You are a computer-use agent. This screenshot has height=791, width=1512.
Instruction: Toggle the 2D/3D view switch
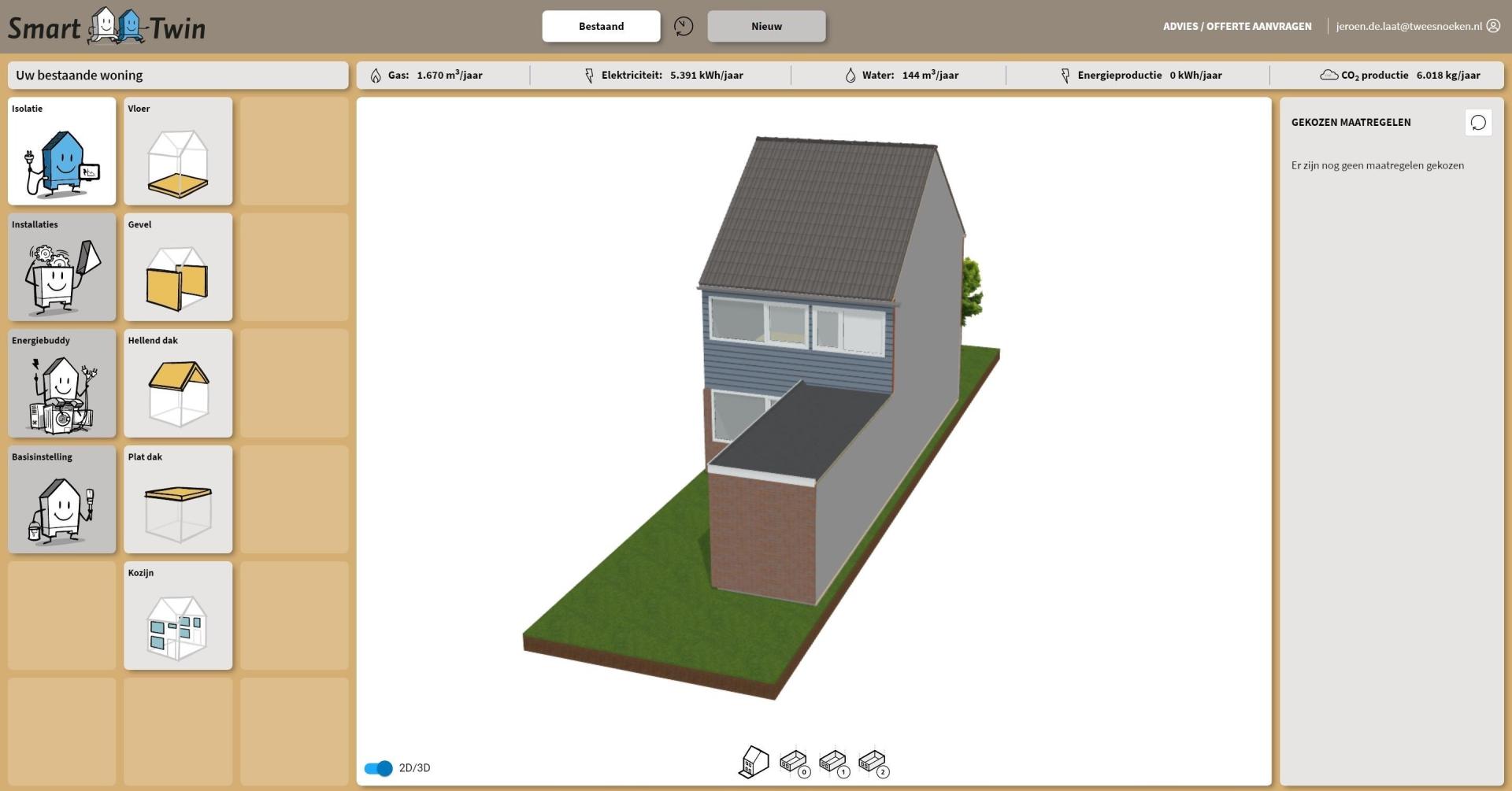pyautogui.click(x=379, y=768)
